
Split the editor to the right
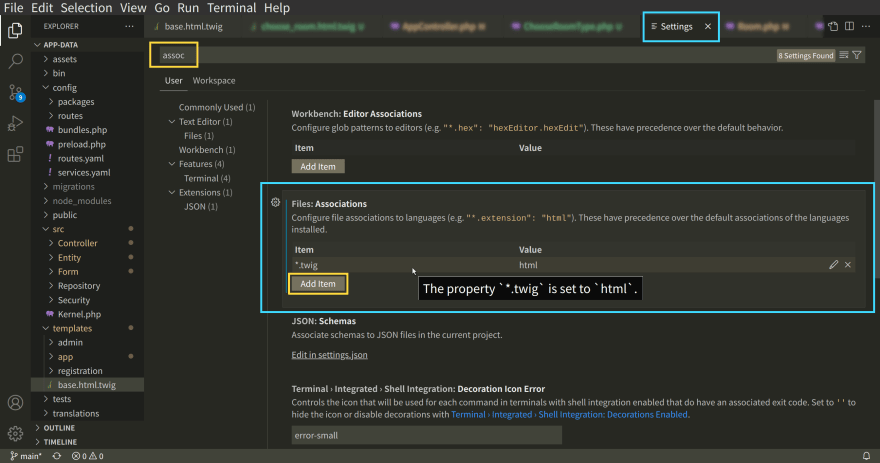(850, 26)
